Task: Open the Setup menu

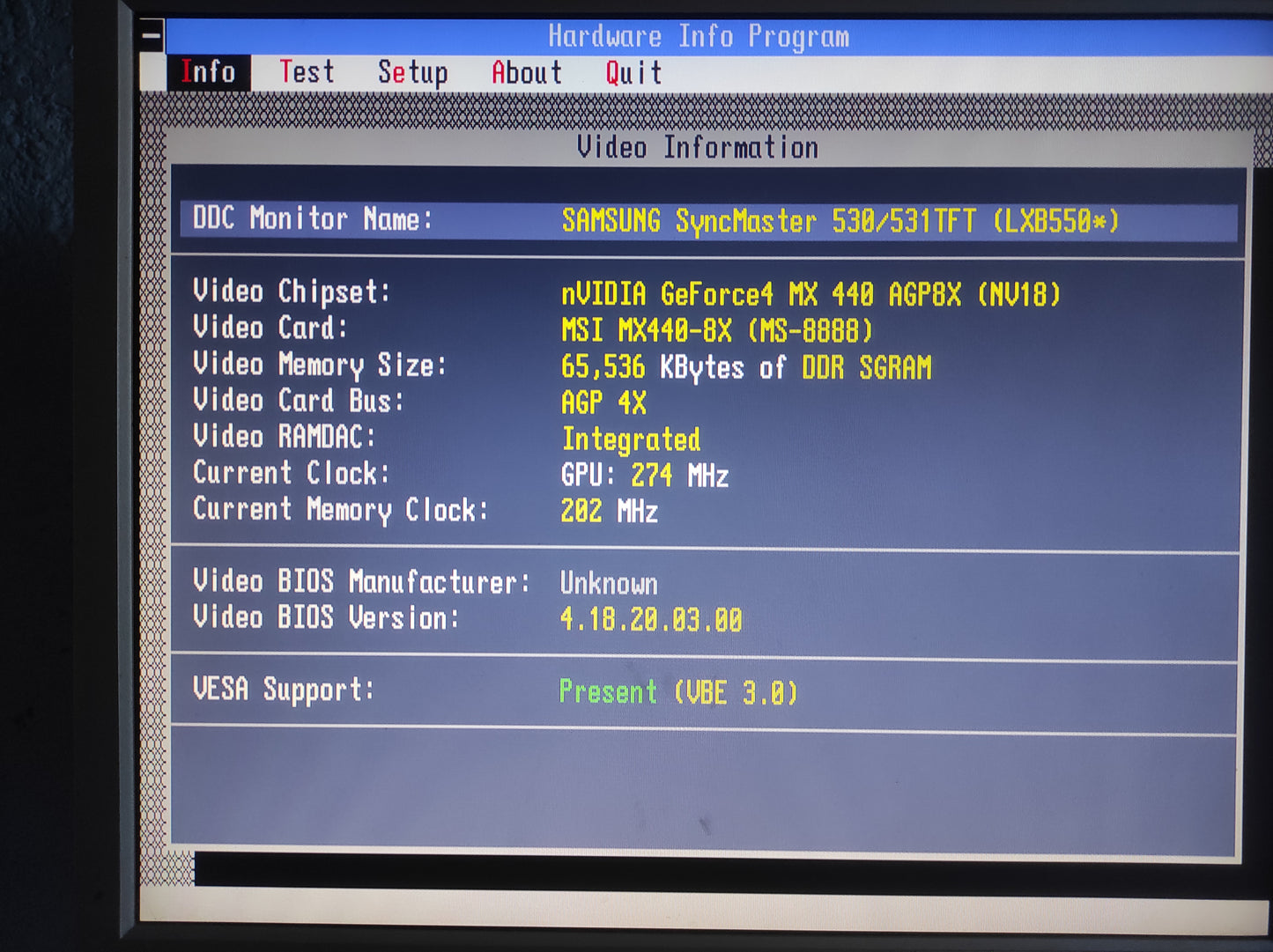Action: (412, 73)
